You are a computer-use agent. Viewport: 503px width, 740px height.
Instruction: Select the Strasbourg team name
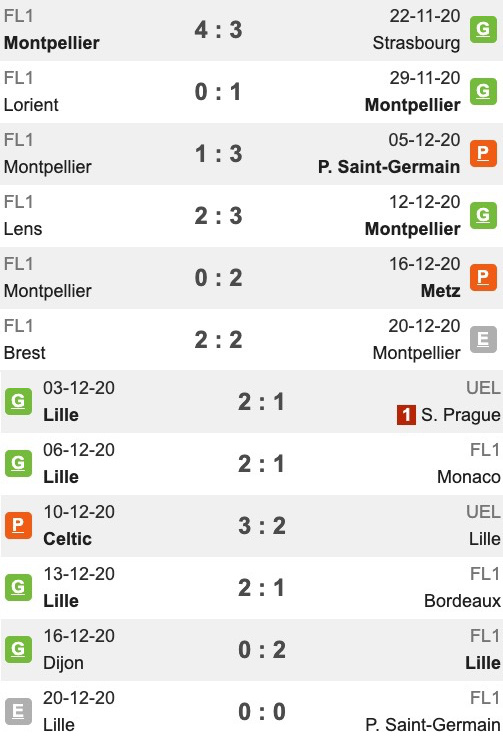[x=416, y=43]
